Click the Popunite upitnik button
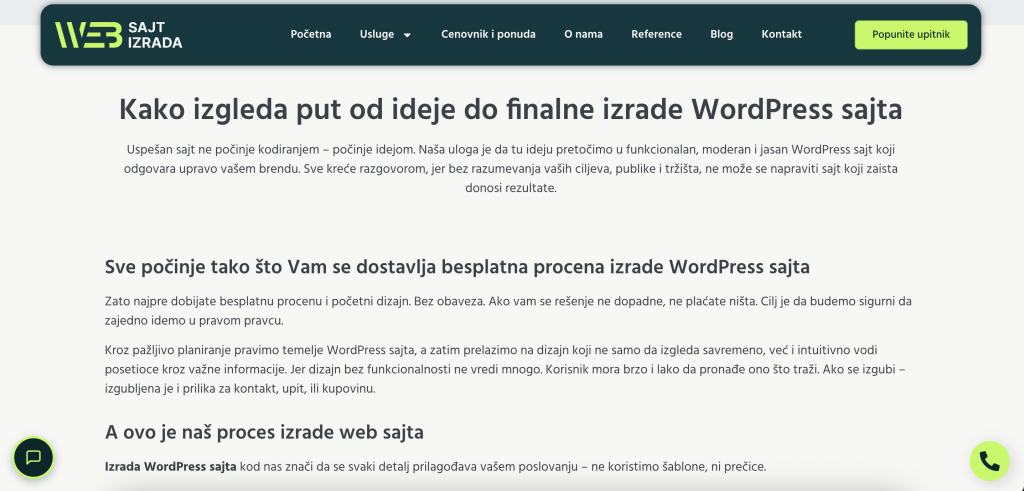 911,35
